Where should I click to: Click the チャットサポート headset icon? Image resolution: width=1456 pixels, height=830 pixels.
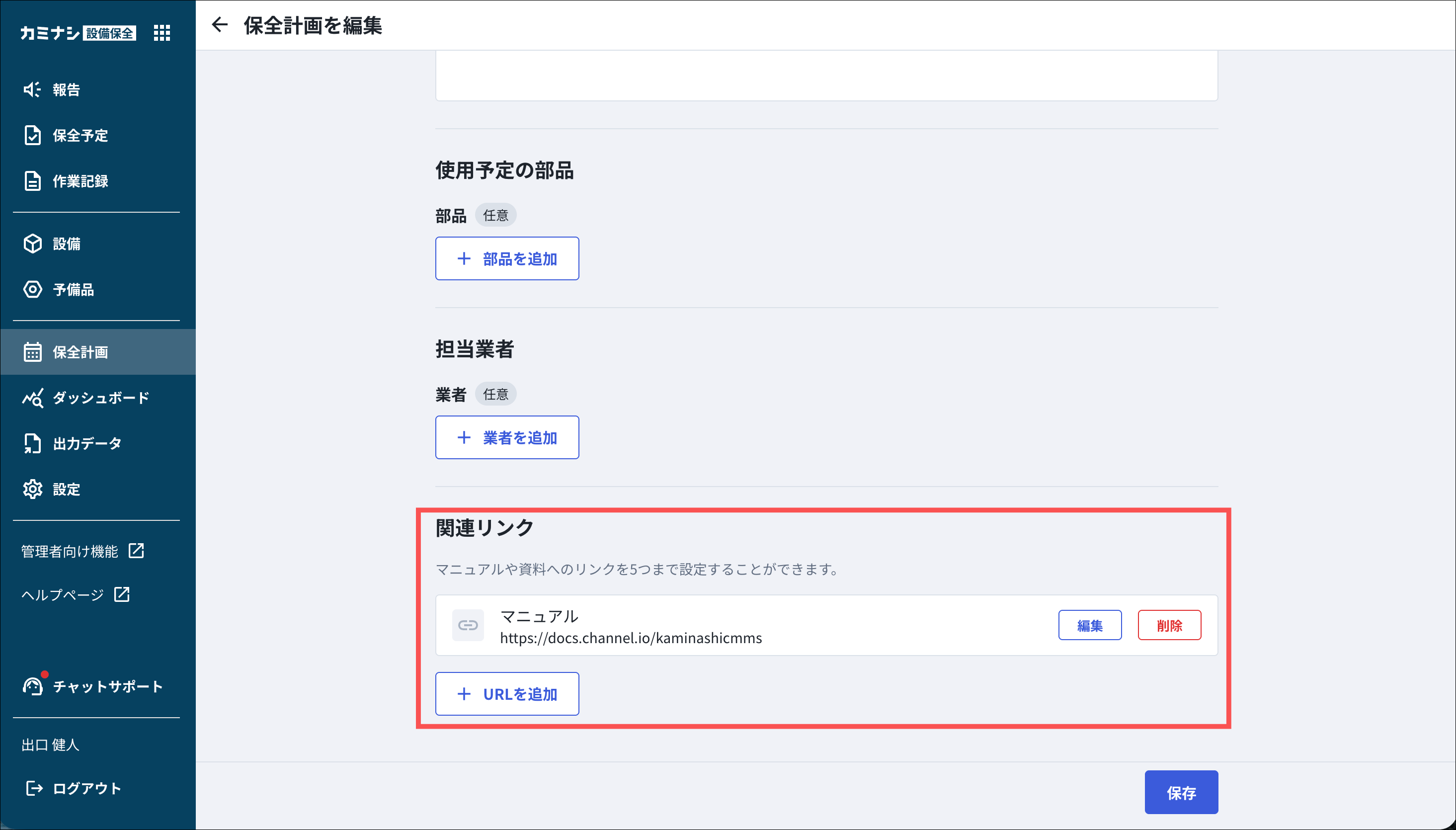(x=32, y=686)
